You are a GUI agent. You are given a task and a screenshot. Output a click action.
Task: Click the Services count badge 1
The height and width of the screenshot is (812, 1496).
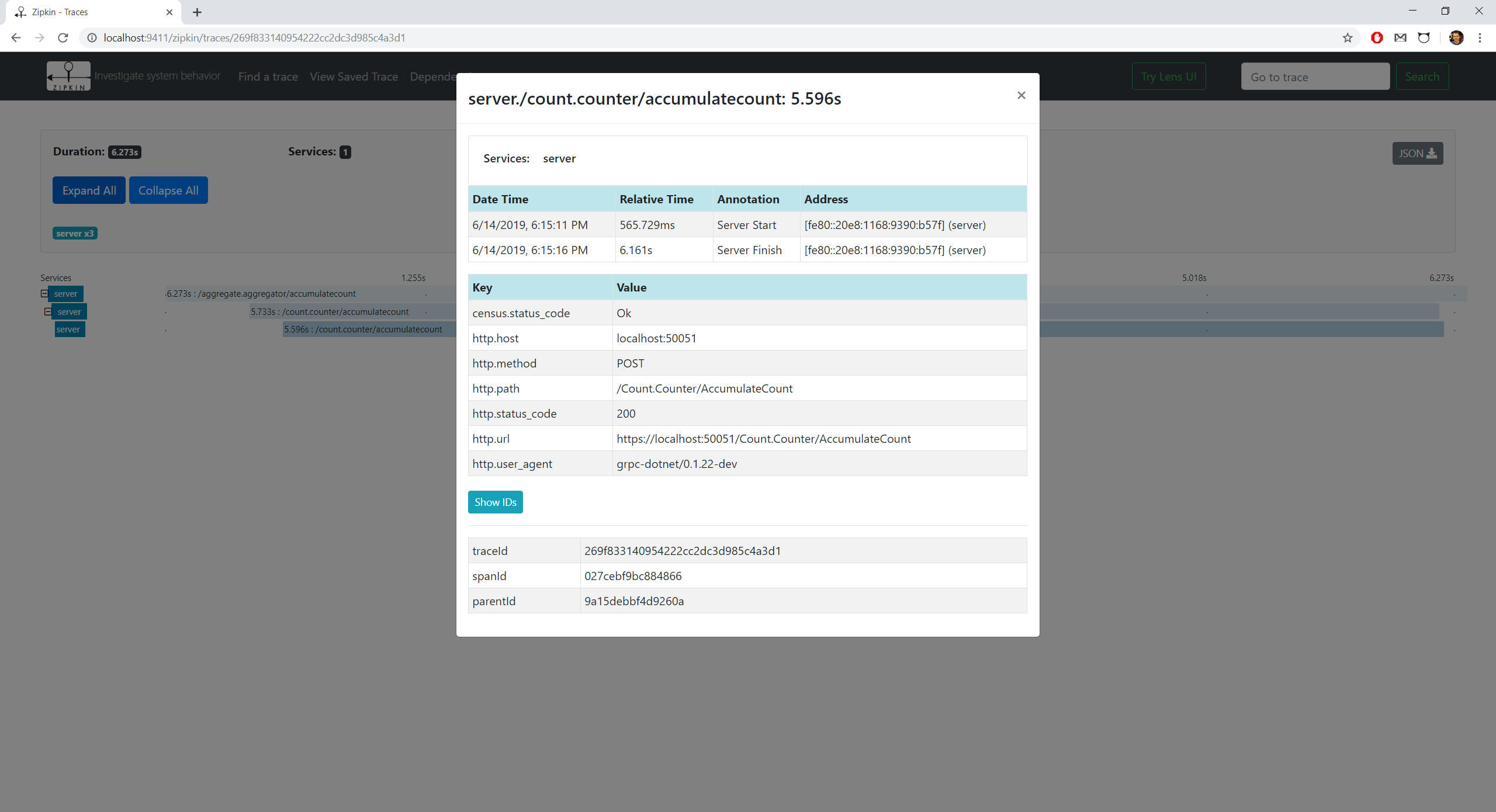pos(345,152)
